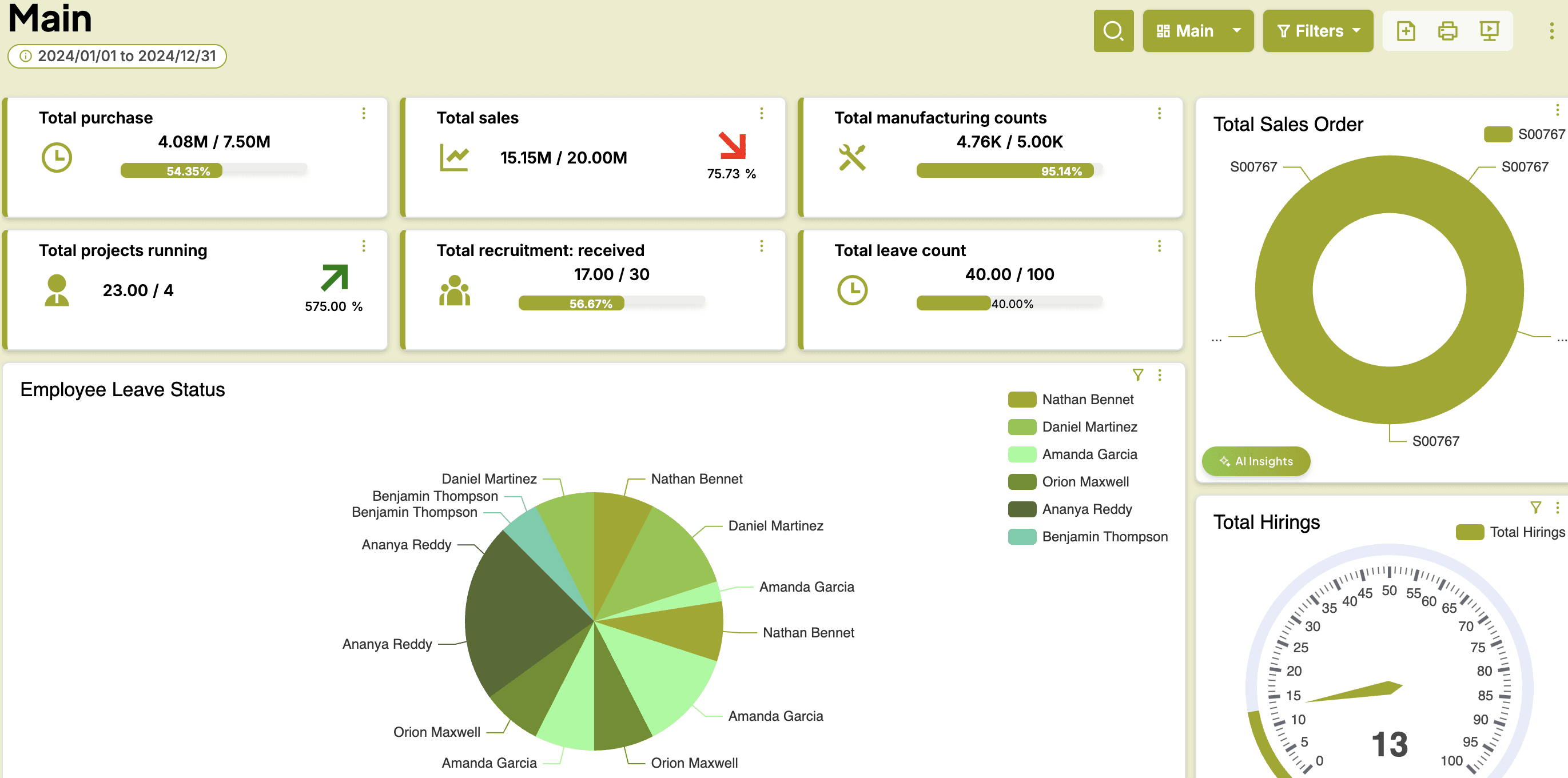
Task: Open the Total recruitment card options menu
Action: pyautogui.click(x=762, y=245)
